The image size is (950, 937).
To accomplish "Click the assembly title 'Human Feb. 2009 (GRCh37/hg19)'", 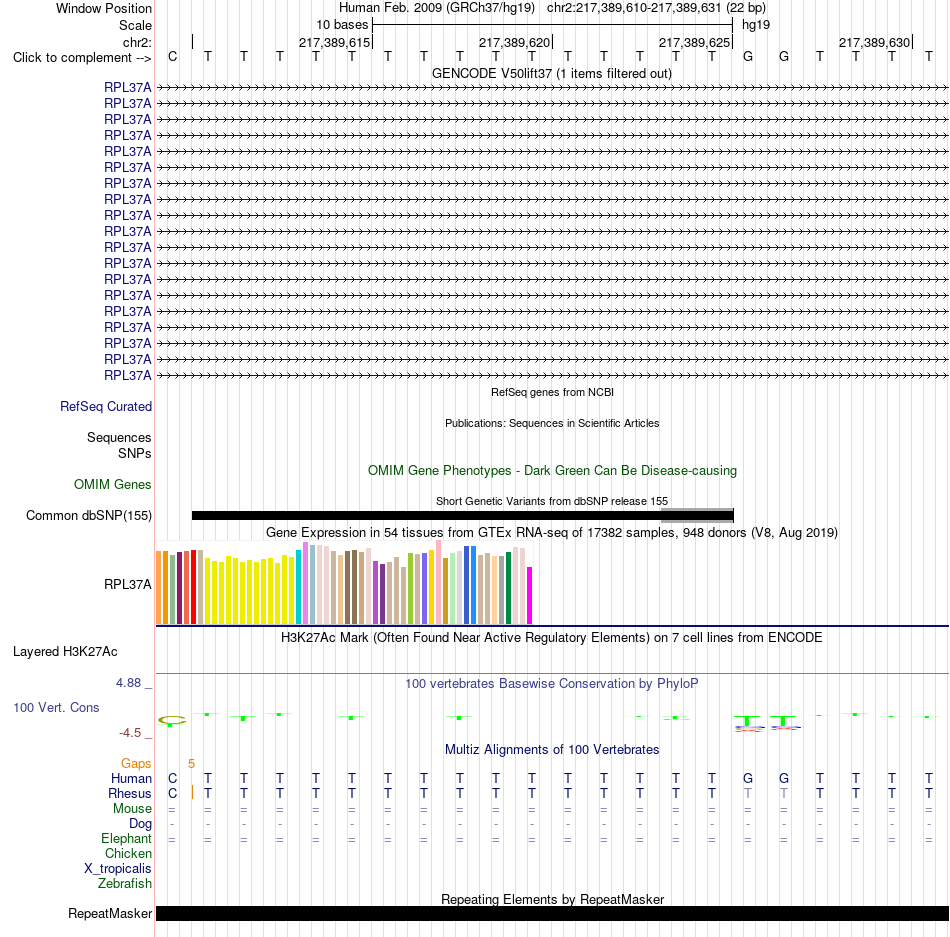I will (436, 8).
